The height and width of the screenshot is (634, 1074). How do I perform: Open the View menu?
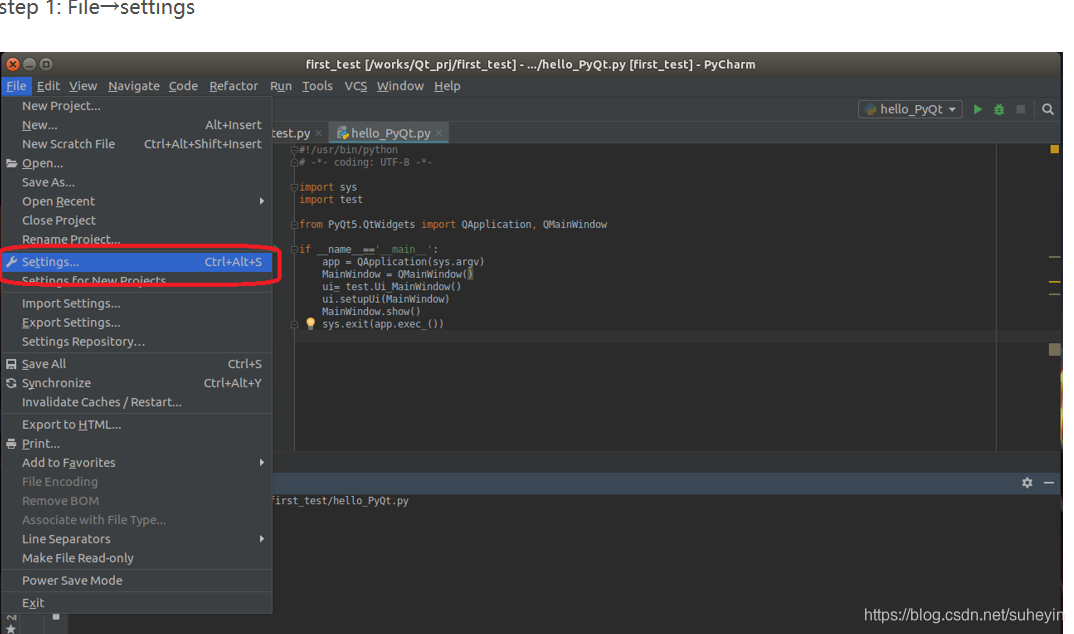[83, 86]
